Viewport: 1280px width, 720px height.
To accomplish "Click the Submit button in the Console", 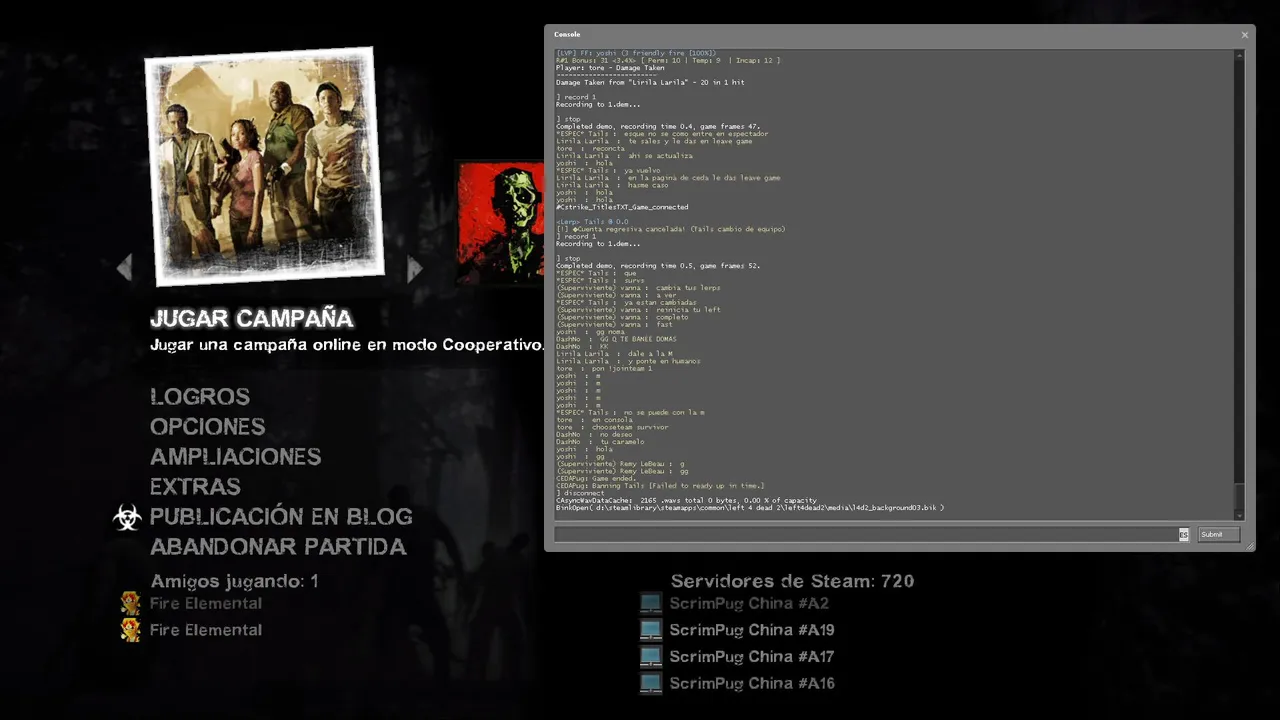I will pos(1218,534).
